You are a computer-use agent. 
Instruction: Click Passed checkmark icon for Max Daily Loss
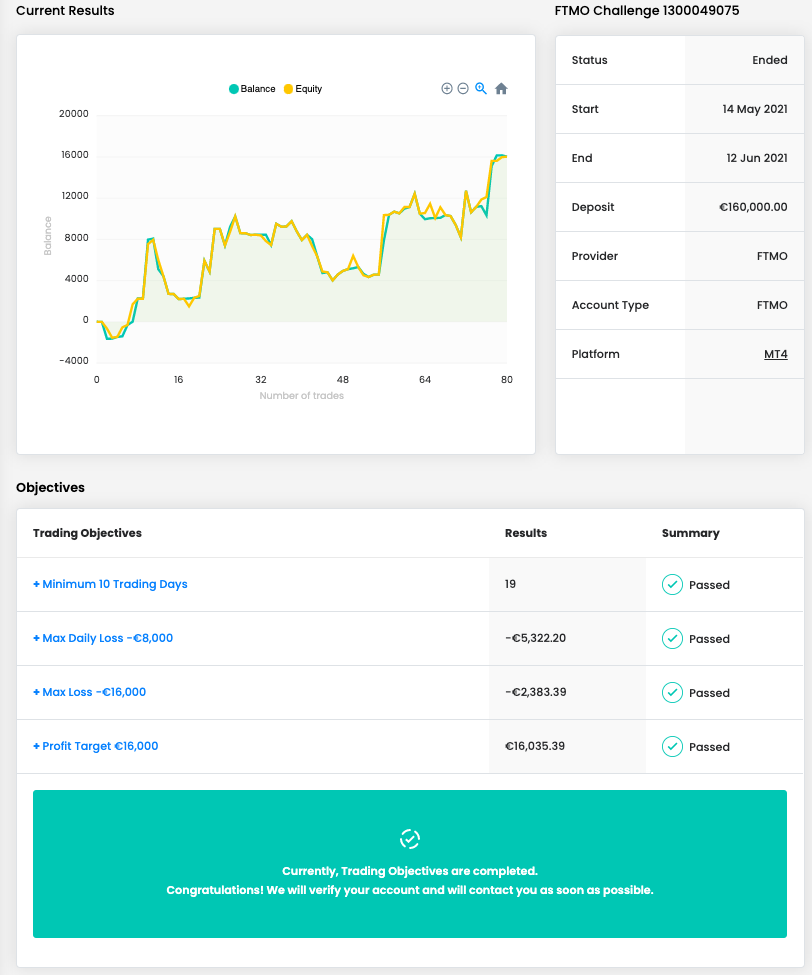pos(672,639)
